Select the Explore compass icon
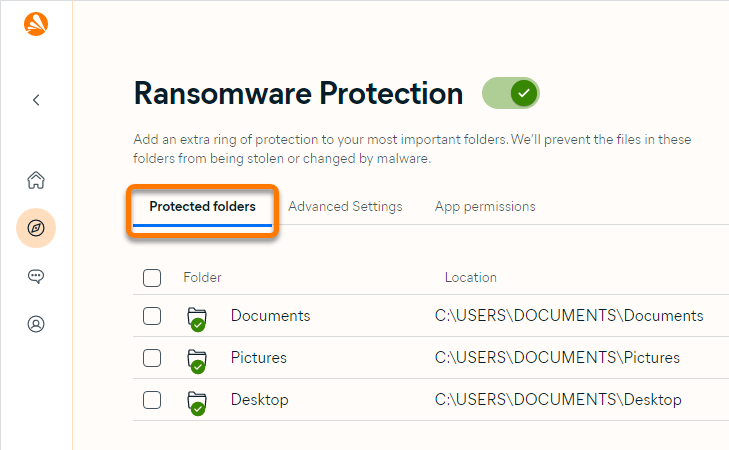 (x=36, y=229)
